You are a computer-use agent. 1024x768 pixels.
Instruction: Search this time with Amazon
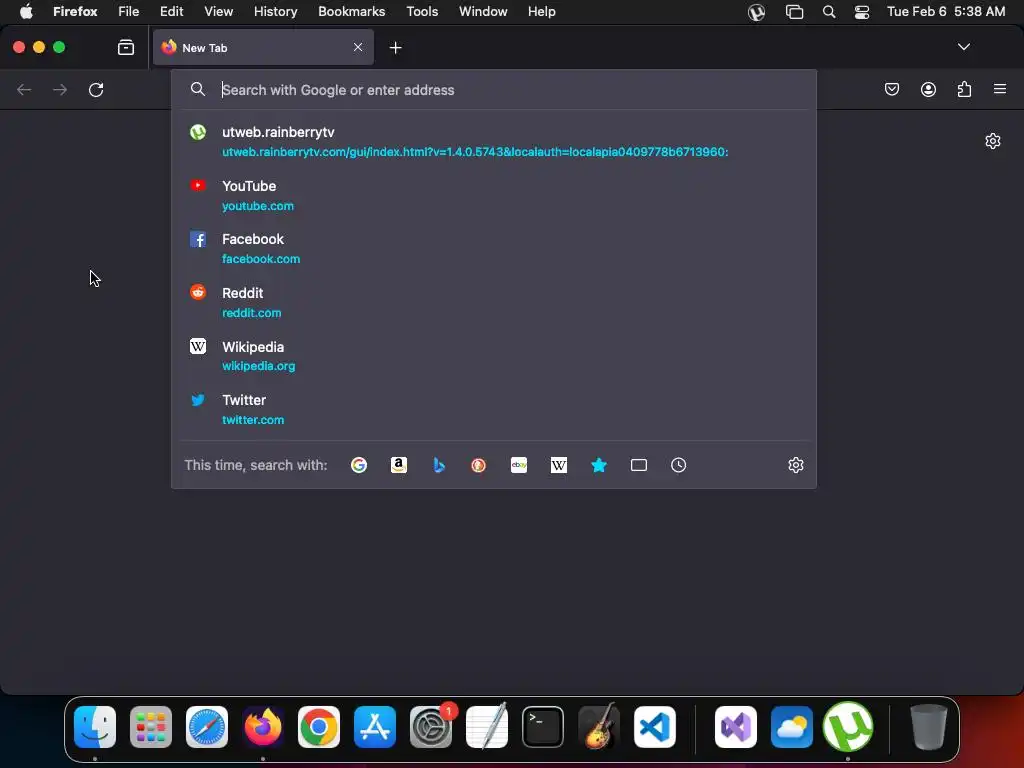click(x=398, y=465)
